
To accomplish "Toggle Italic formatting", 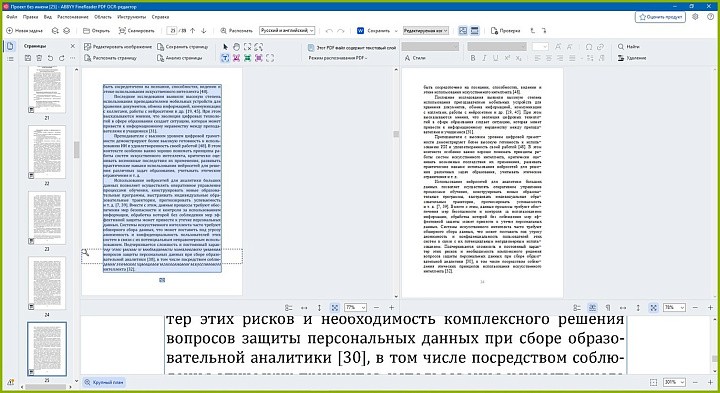I will tap(484, 58).
